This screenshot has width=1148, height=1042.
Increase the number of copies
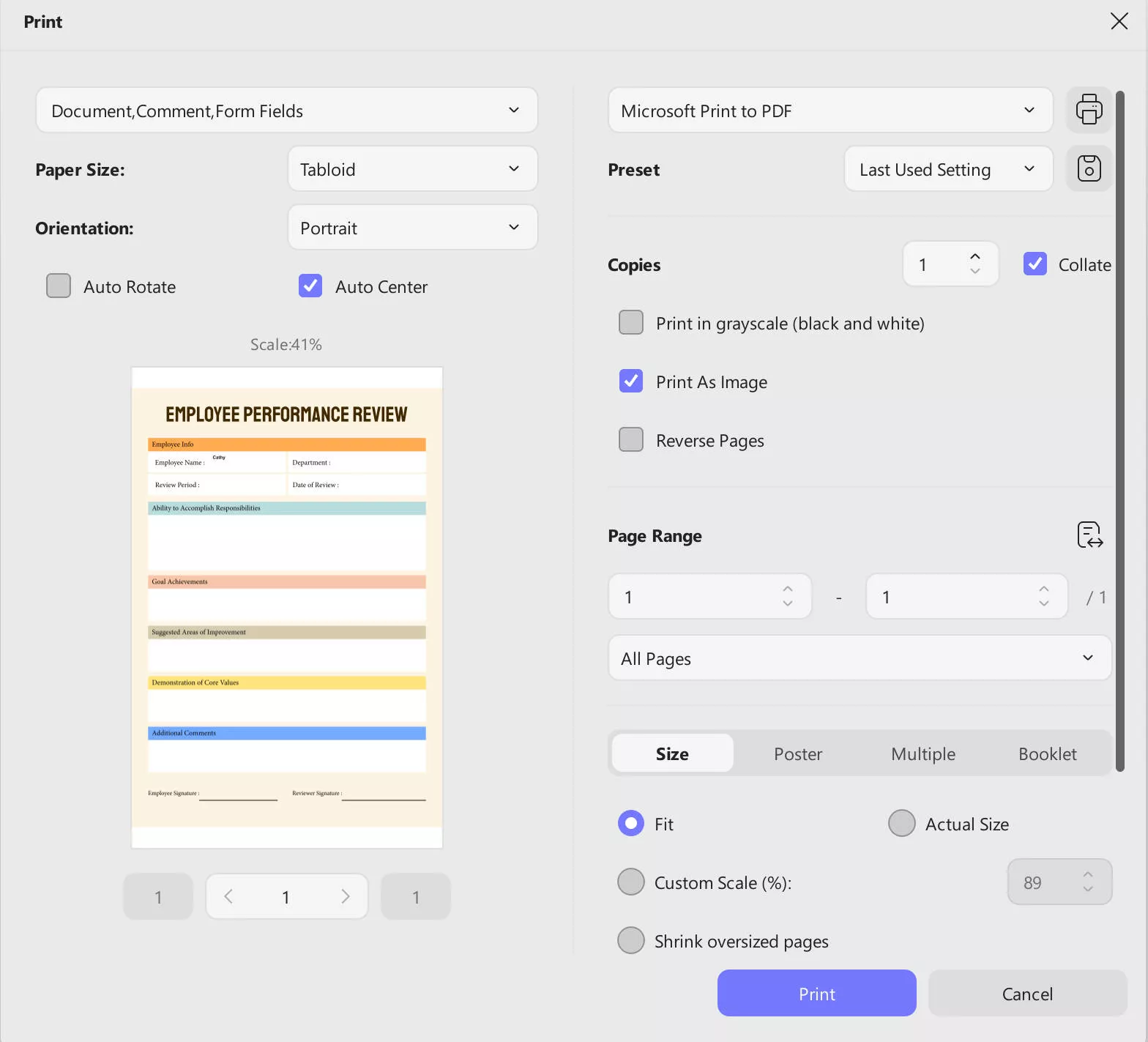click(975, 256)
